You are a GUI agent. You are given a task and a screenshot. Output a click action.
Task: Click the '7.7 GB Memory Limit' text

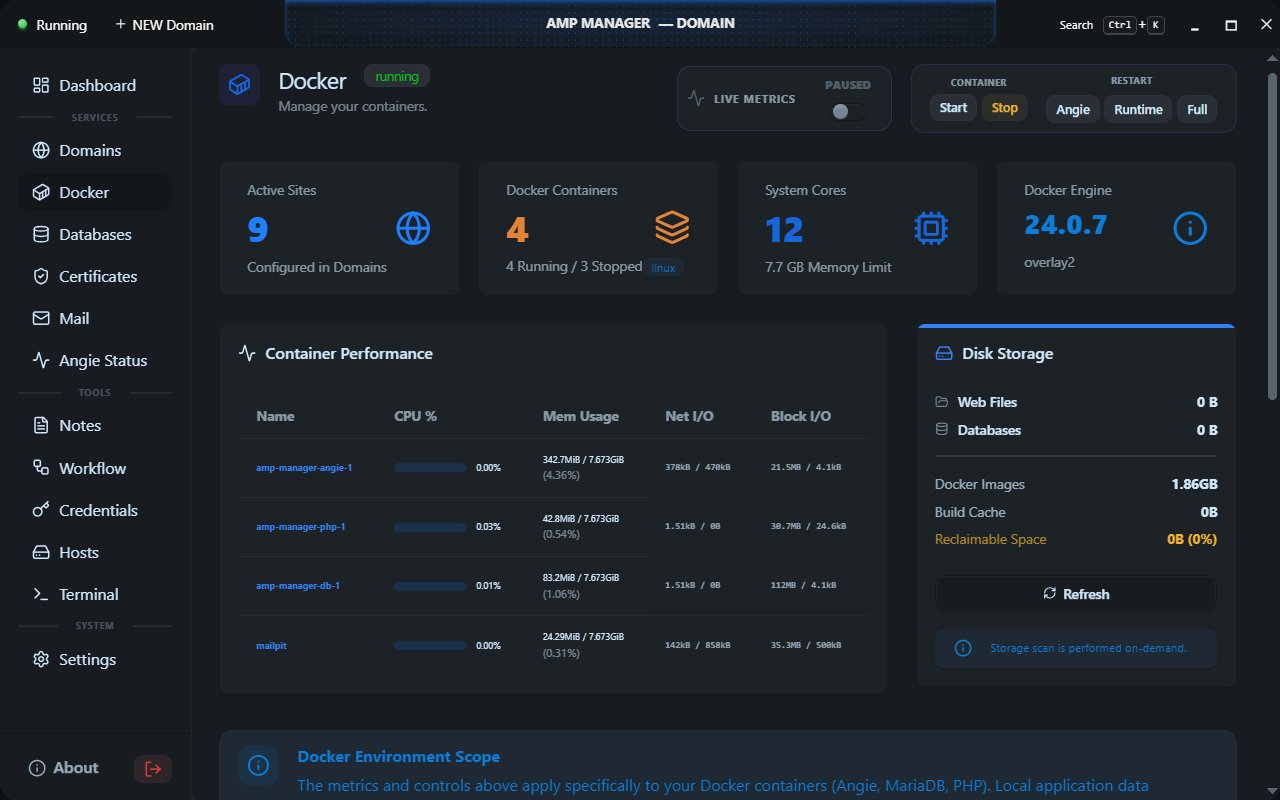click(x=828, y=267)
